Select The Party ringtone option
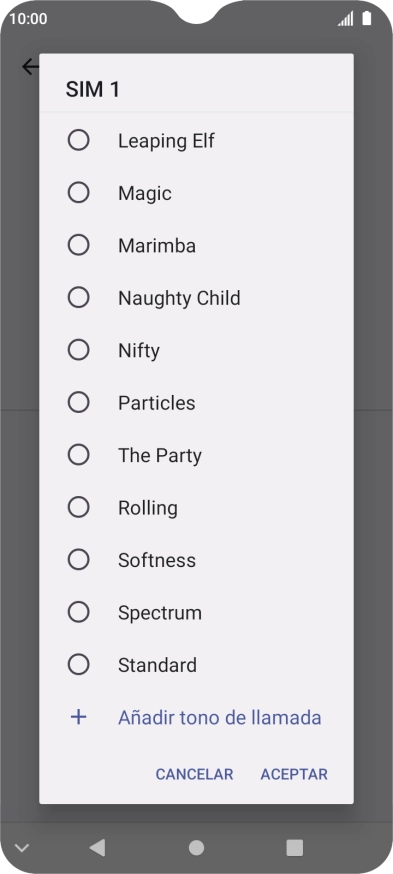This screenshot has height=874, width=393. coord(196,455)
